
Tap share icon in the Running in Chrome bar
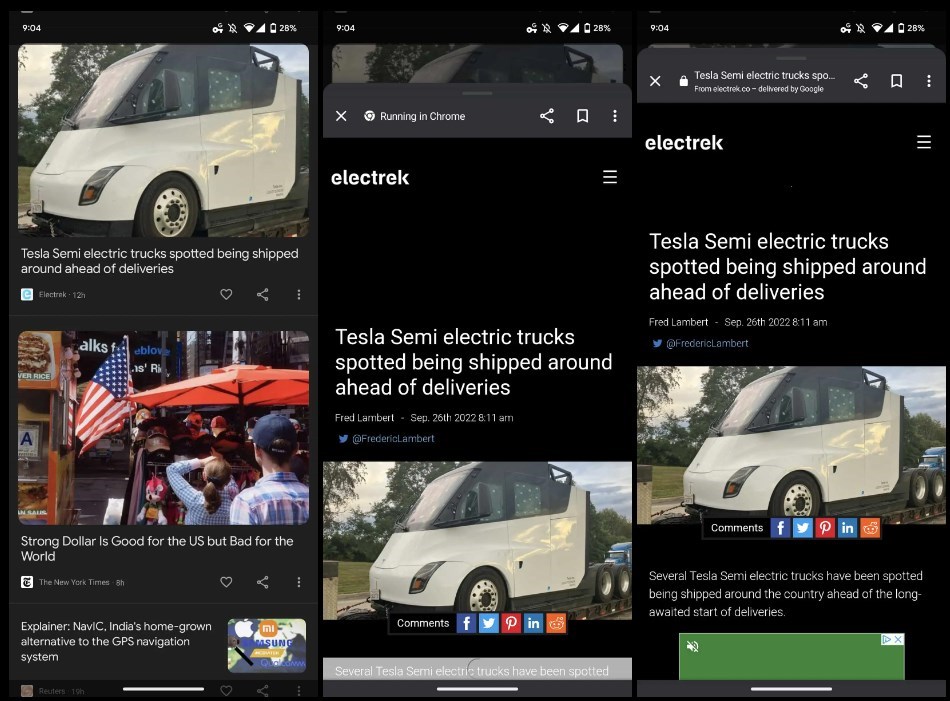point(547,116)
